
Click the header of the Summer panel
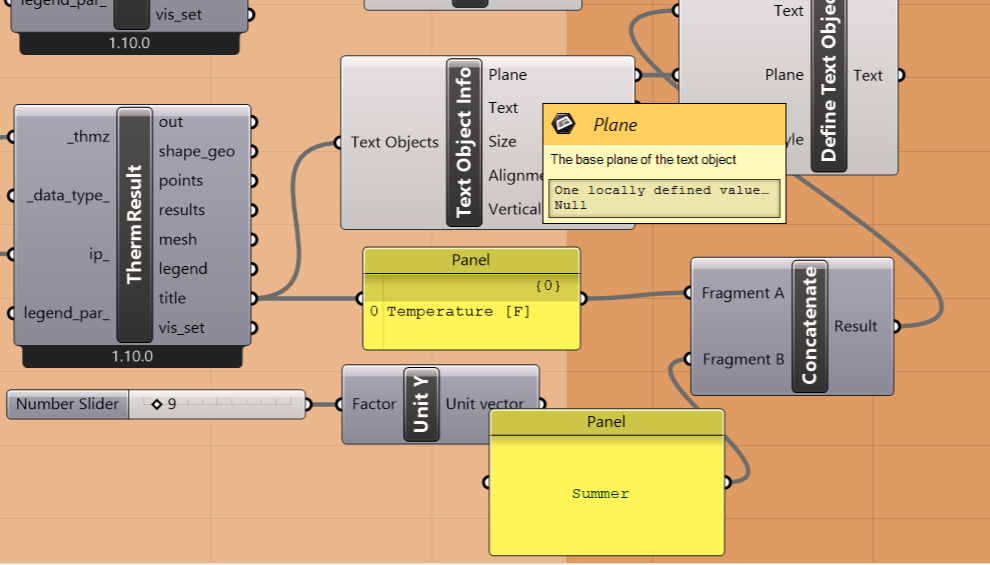coord(606,422)
